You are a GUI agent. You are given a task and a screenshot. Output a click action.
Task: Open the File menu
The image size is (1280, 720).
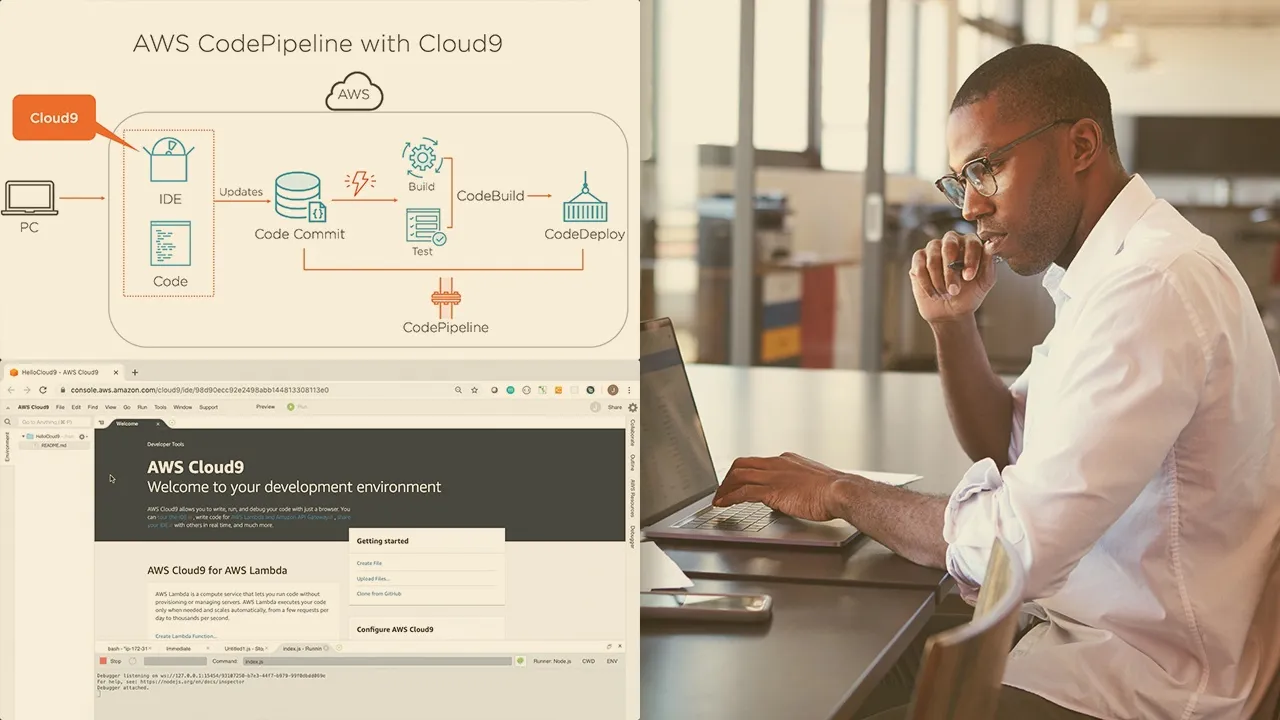(x=60, y=407)
